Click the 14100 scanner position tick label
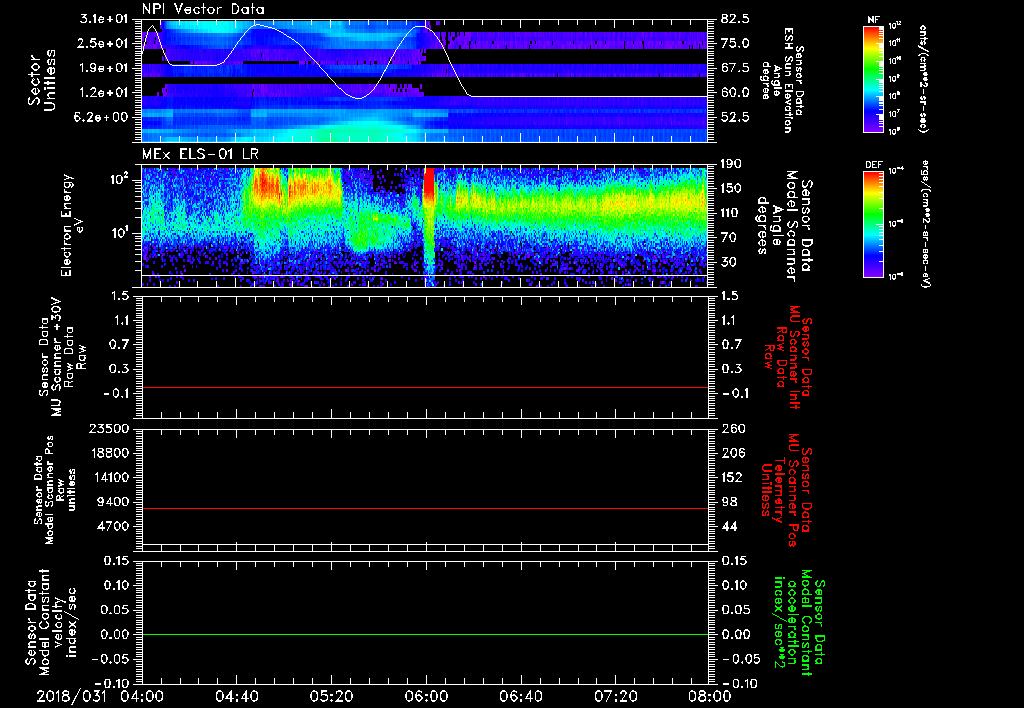 109,477
